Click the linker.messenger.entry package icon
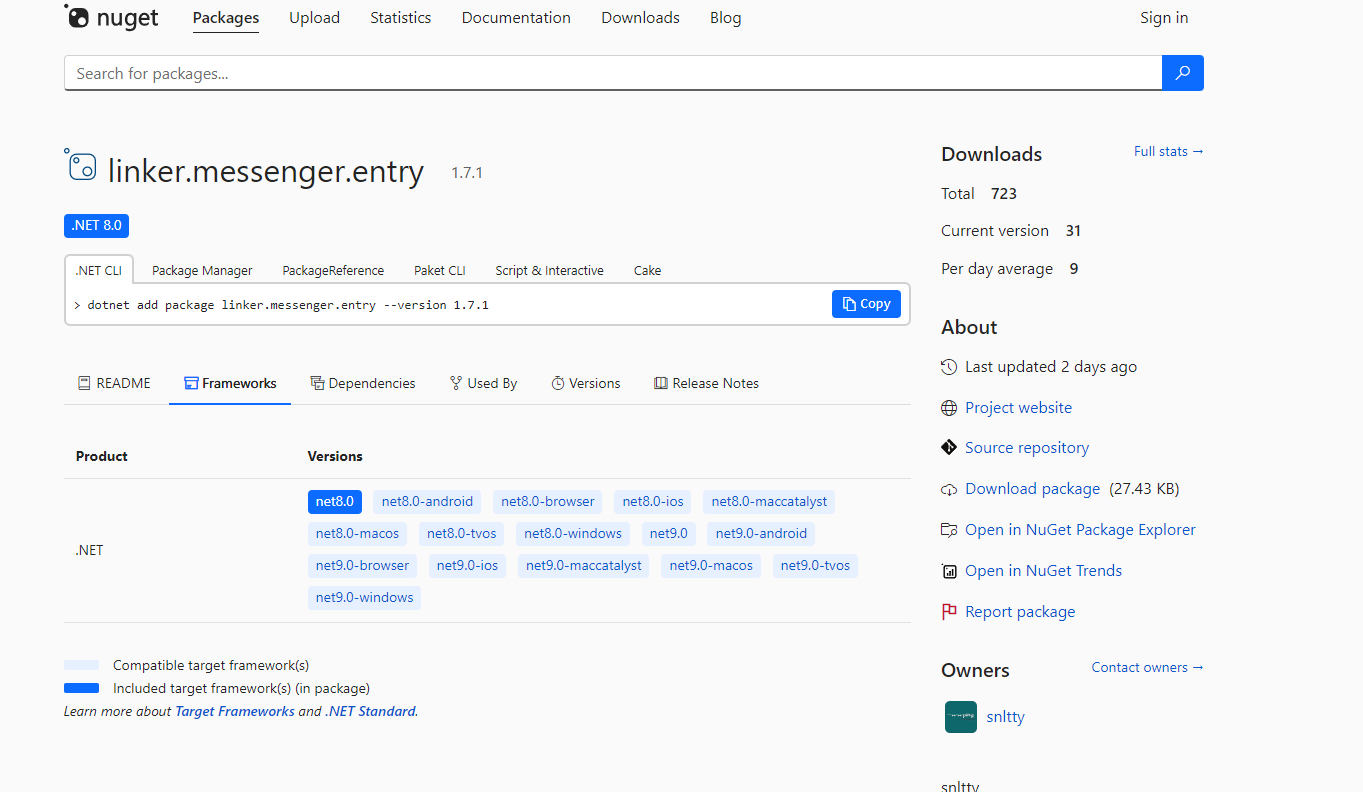 tap(81, 166)
